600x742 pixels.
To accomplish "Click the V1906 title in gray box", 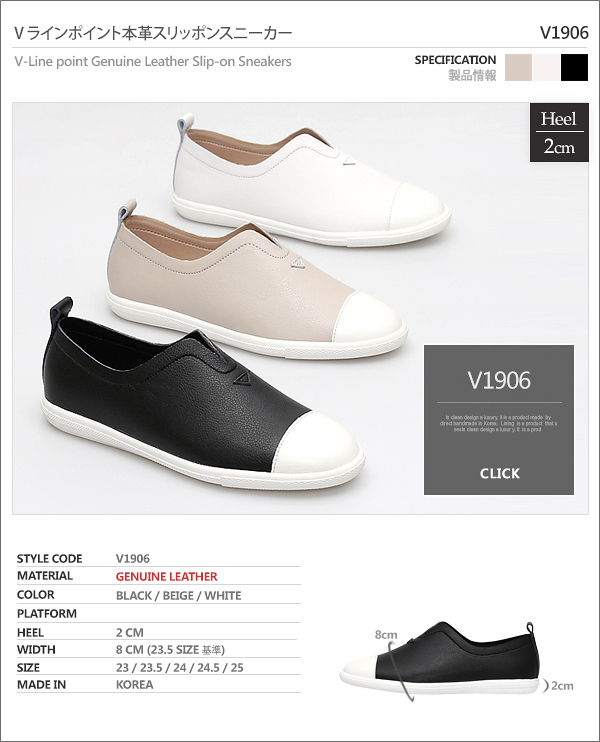I will pyautogui.click(x=499, y=380).
